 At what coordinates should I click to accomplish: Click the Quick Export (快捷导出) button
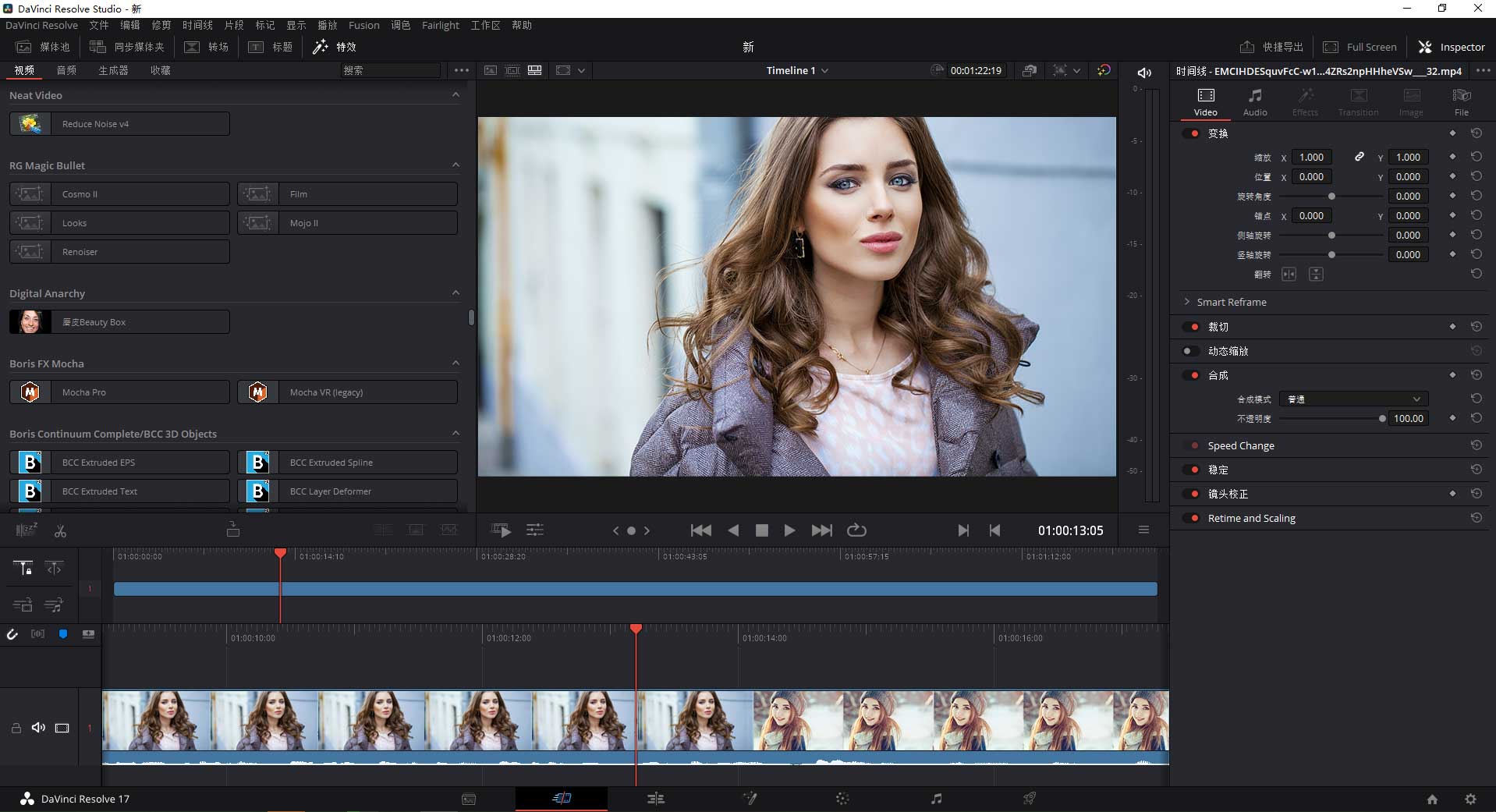[1271, 47]
